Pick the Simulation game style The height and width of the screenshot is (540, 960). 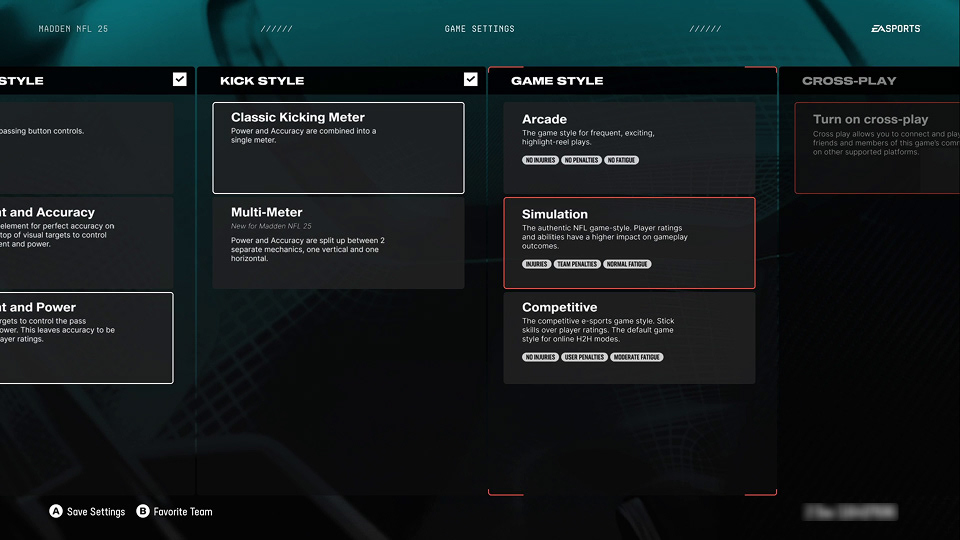click(629, 242)
